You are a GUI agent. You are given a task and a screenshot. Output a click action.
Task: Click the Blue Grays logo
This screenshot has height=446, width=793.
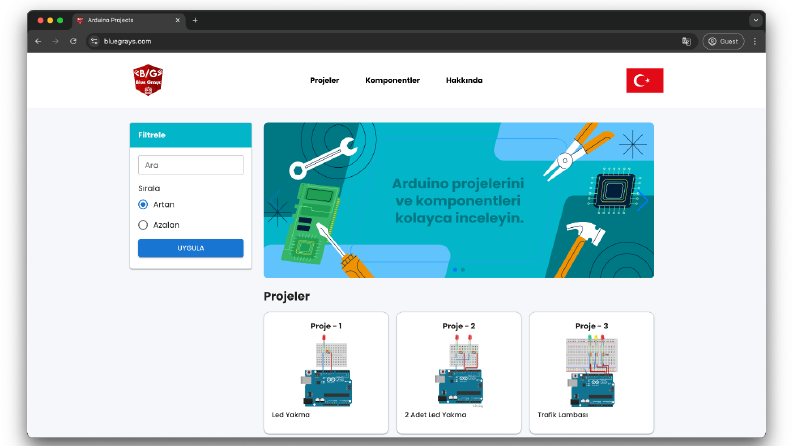148,80
